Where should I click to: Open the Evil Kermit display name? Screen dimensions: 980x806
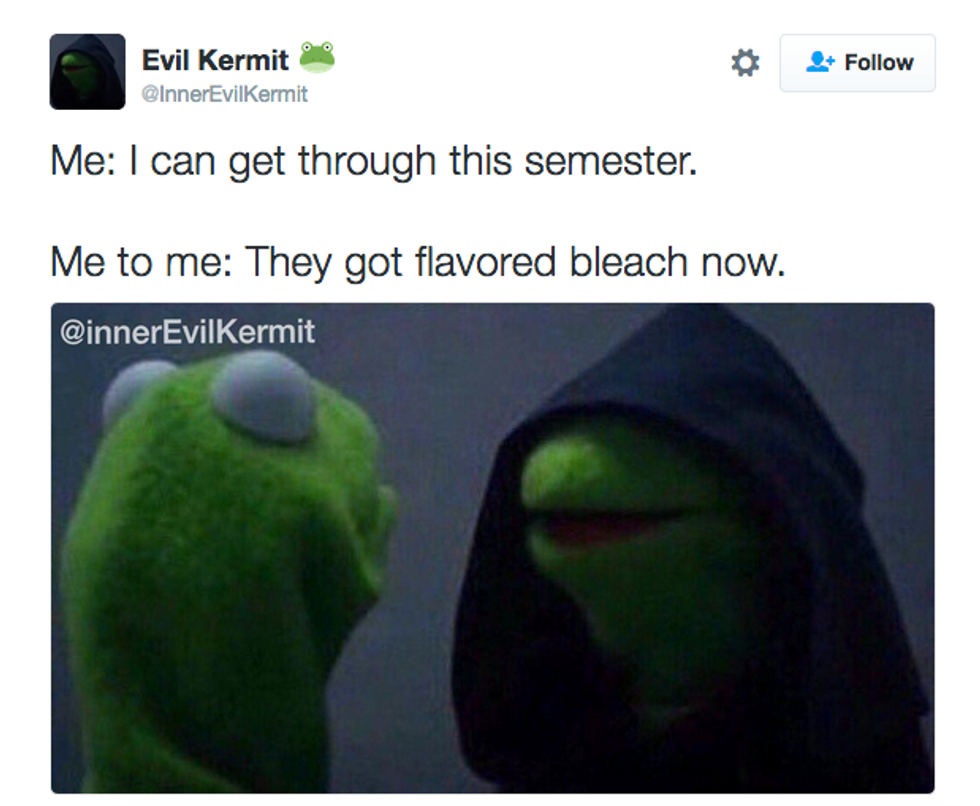tap(215, 60)
